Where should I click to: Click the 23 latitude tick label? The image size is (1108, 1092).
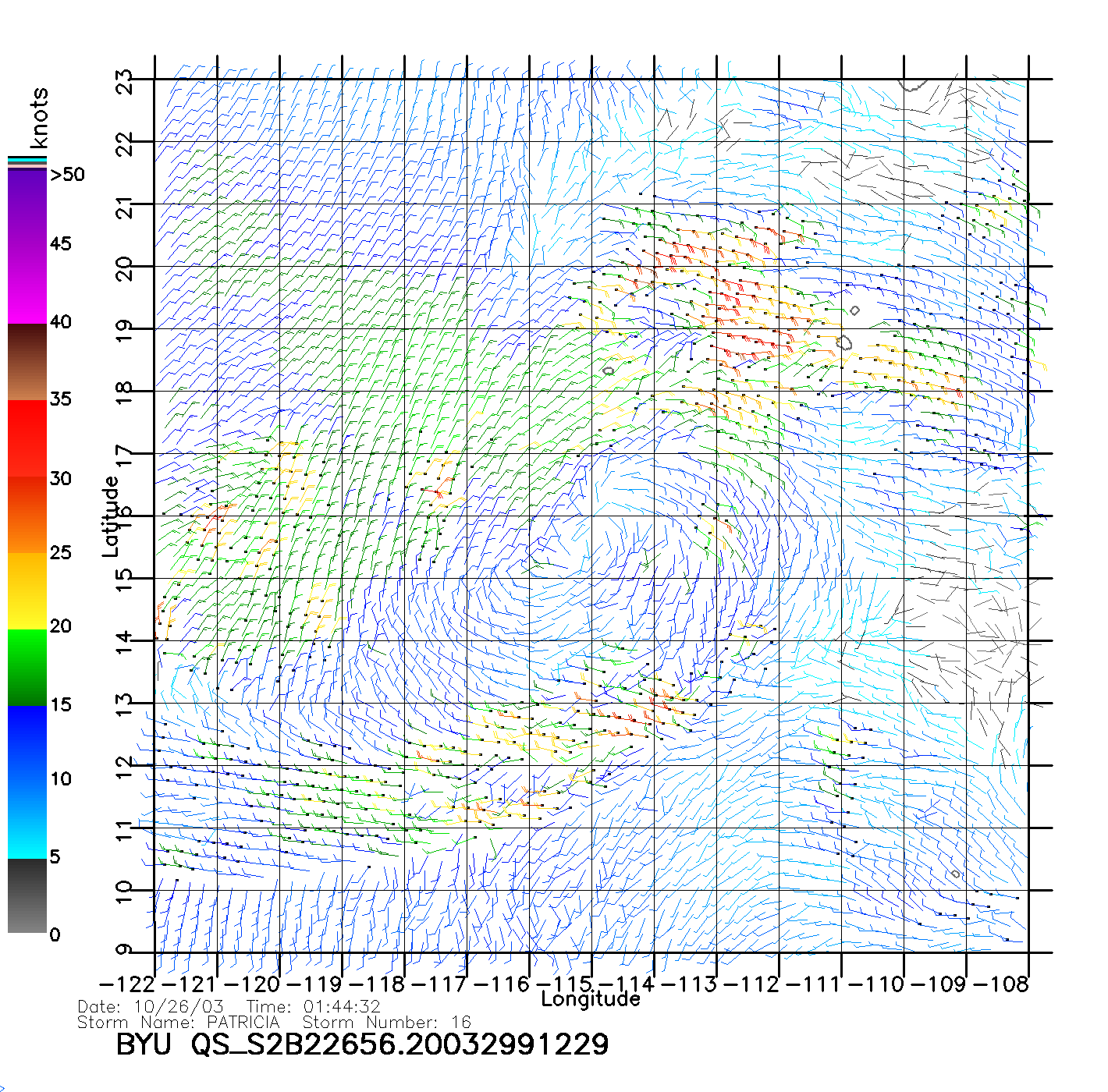tap(124, 81)
